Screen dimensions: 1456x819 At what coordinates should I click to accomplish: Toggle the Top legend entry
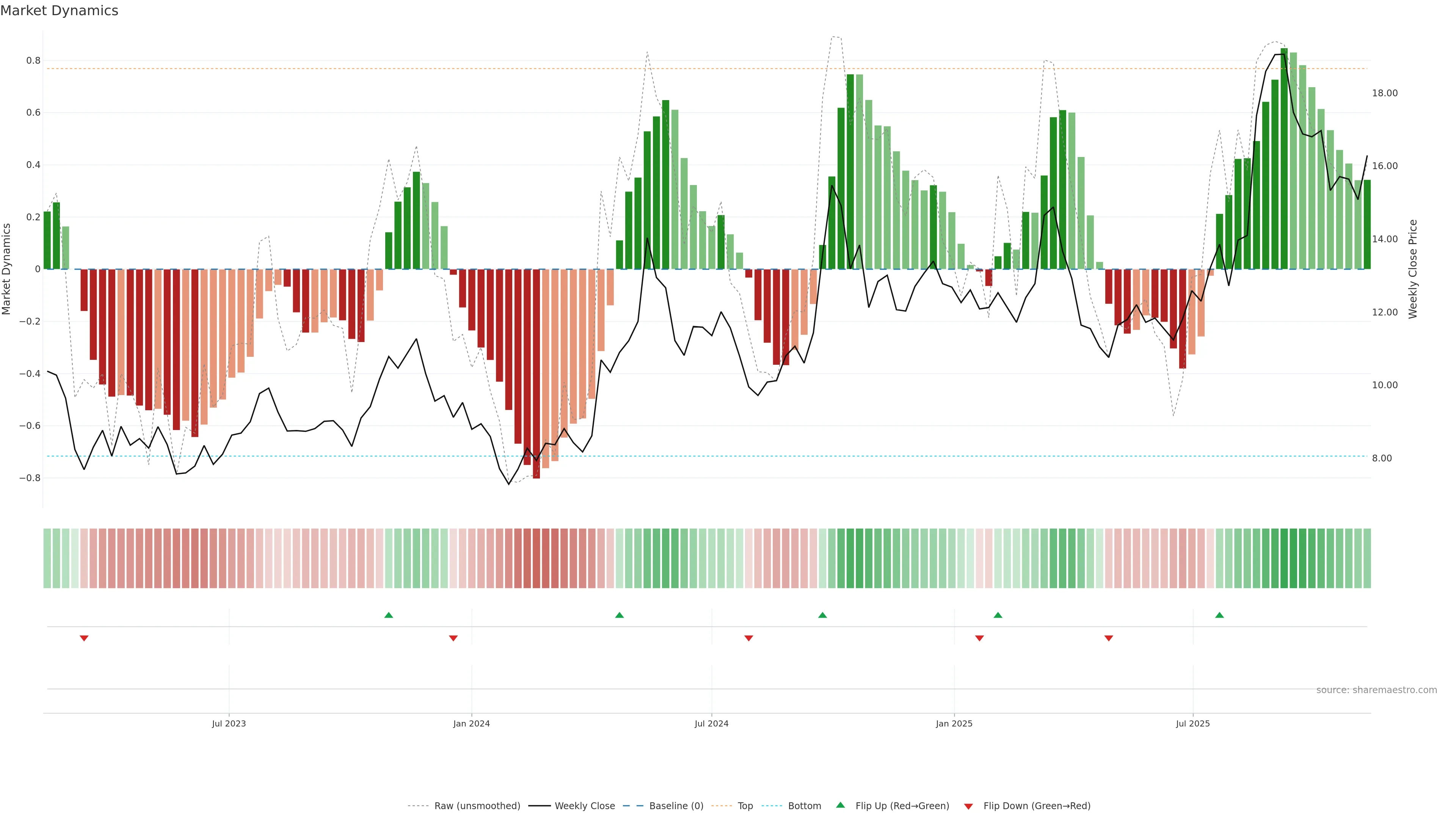(x=745, y=806)
